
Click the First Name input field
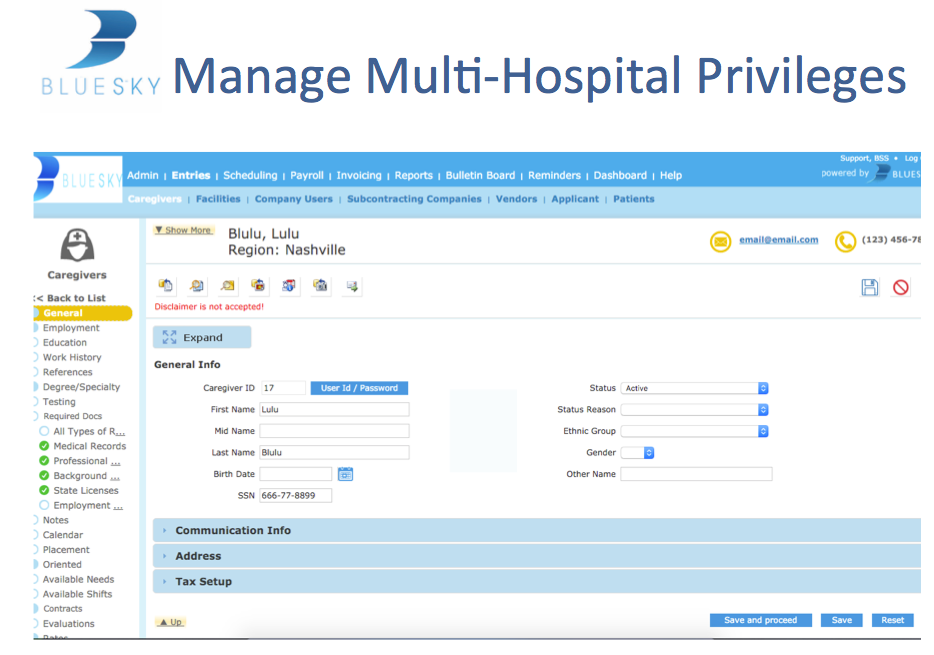coord(334,409)
